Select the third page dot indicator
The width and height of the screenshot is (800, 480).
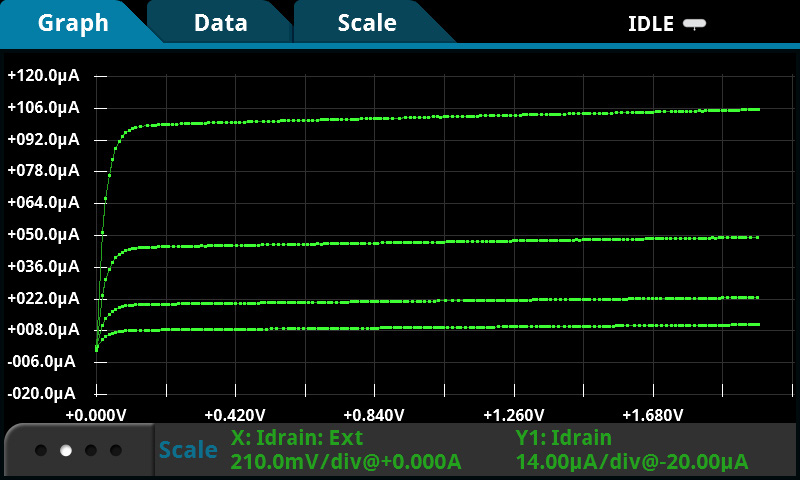[x=91, y=451]
